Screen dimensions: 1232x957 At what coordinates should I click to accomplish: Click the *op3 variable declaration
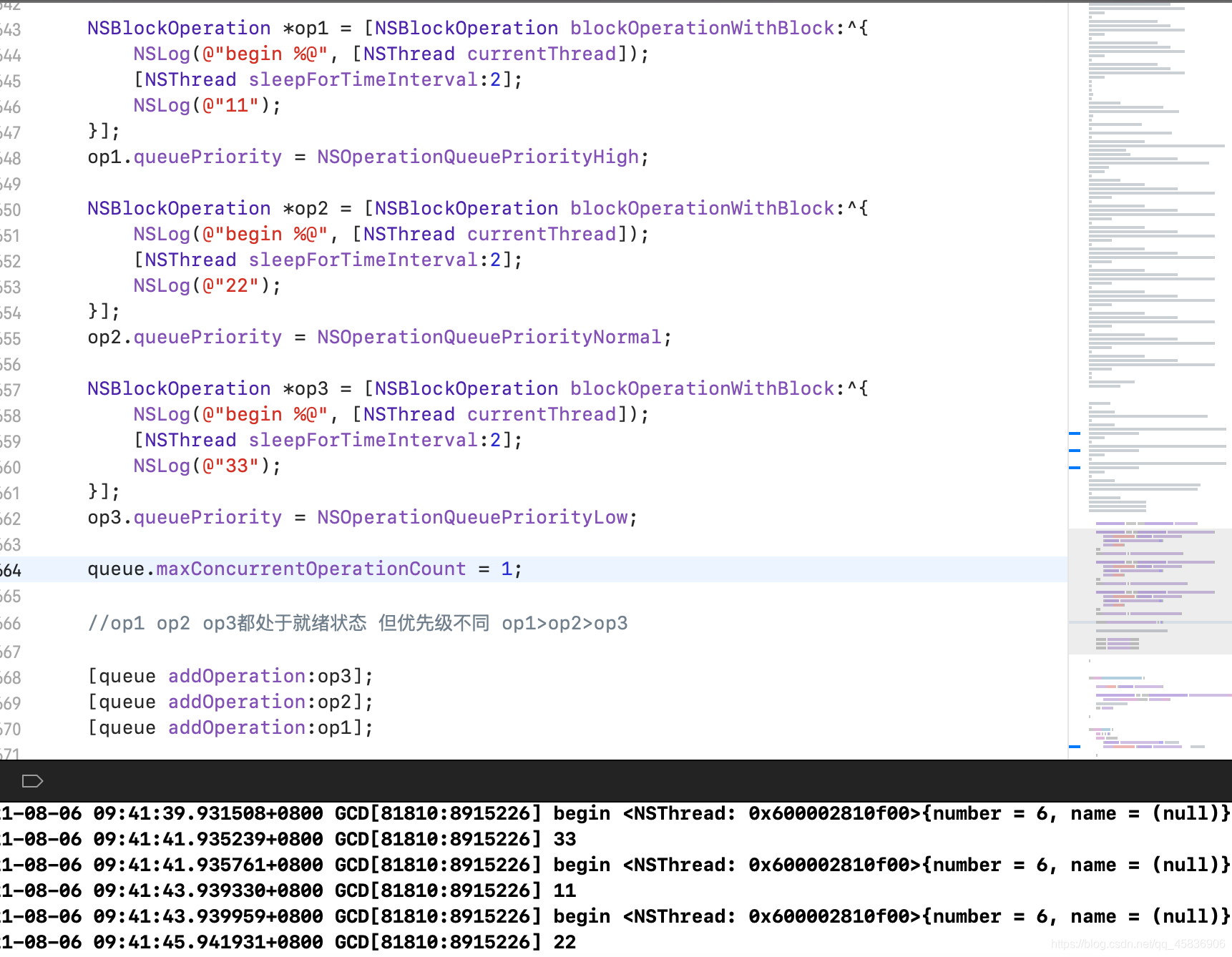point(305,388)
